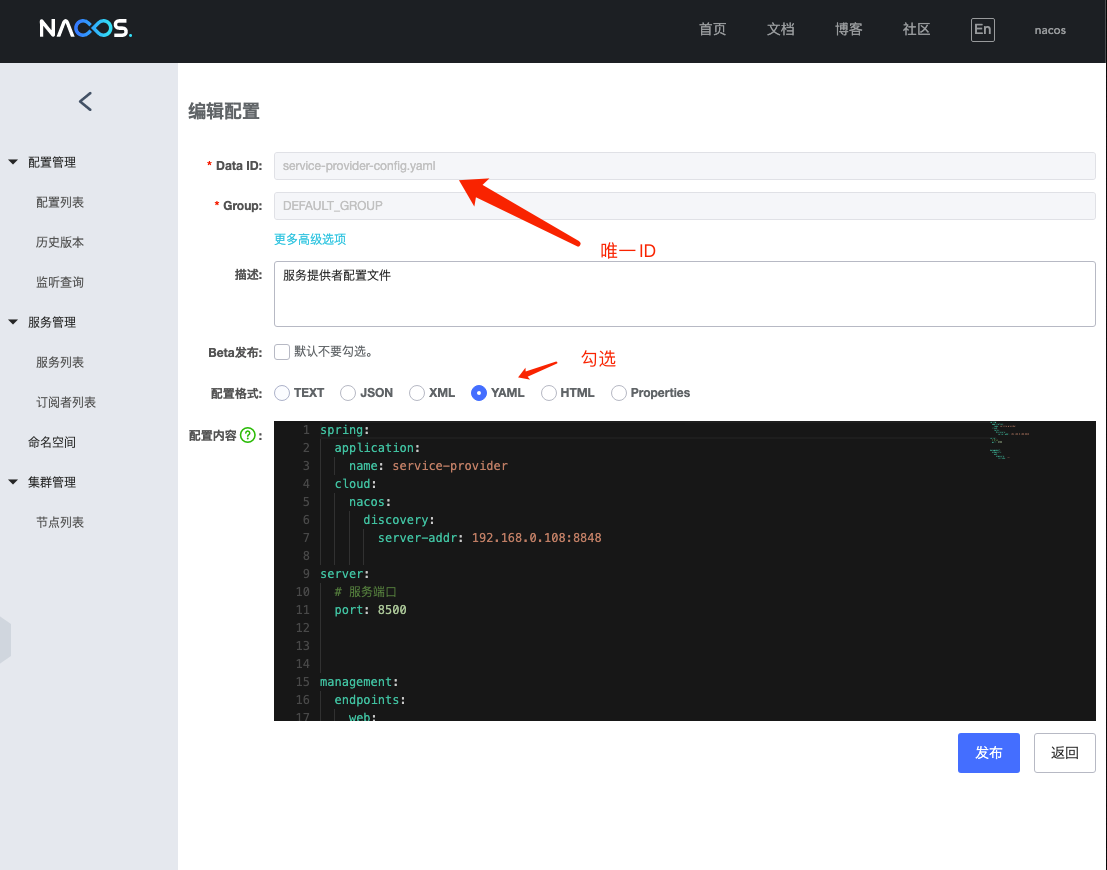Click the Data ID field
Viewport: 1107px width, 870px height.
coord(684,166)
